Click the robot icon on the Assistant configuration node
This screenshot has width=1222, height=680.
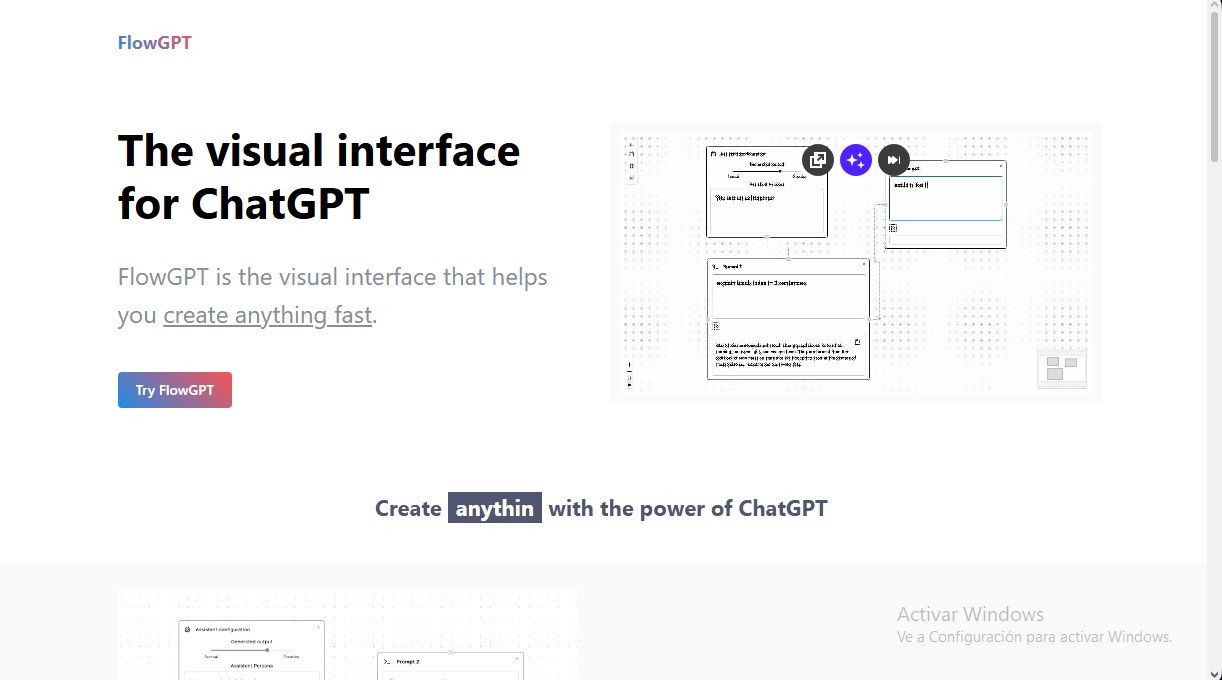click(186, 628)
